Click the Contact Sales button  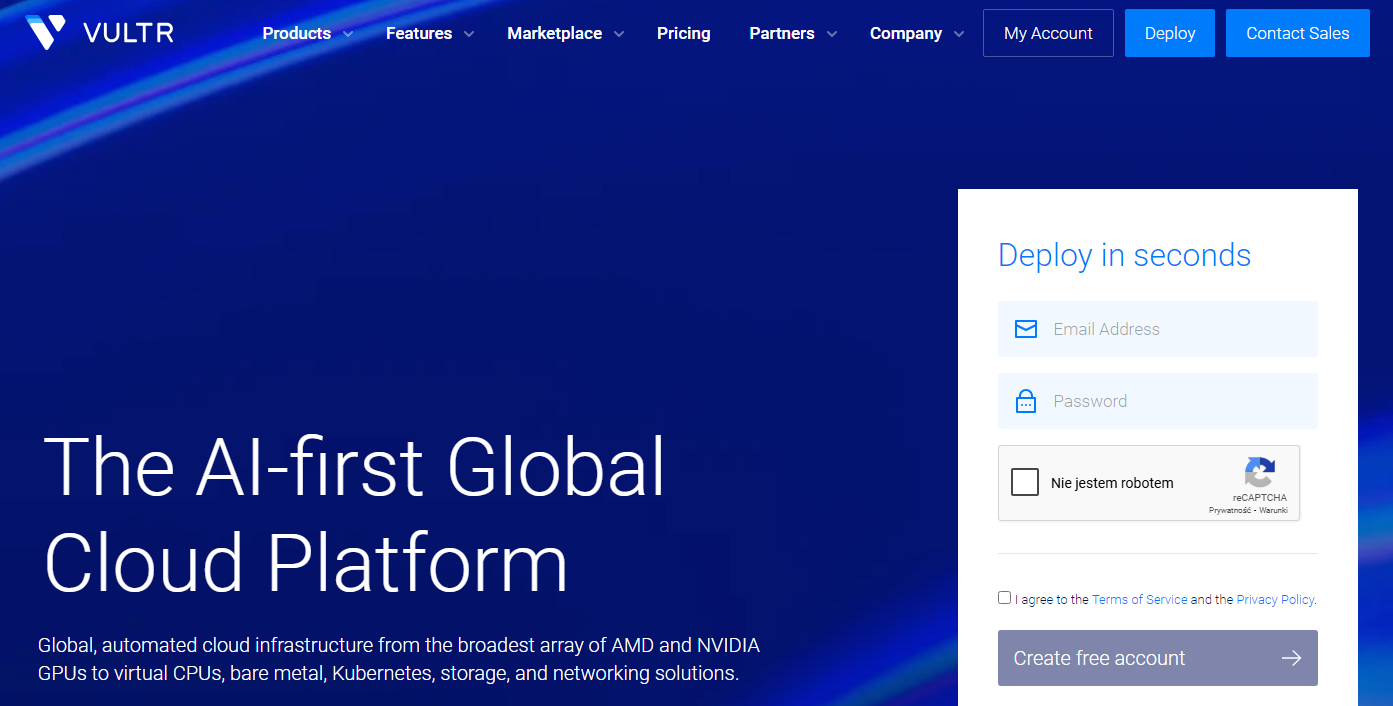[x=1297, y=33]
